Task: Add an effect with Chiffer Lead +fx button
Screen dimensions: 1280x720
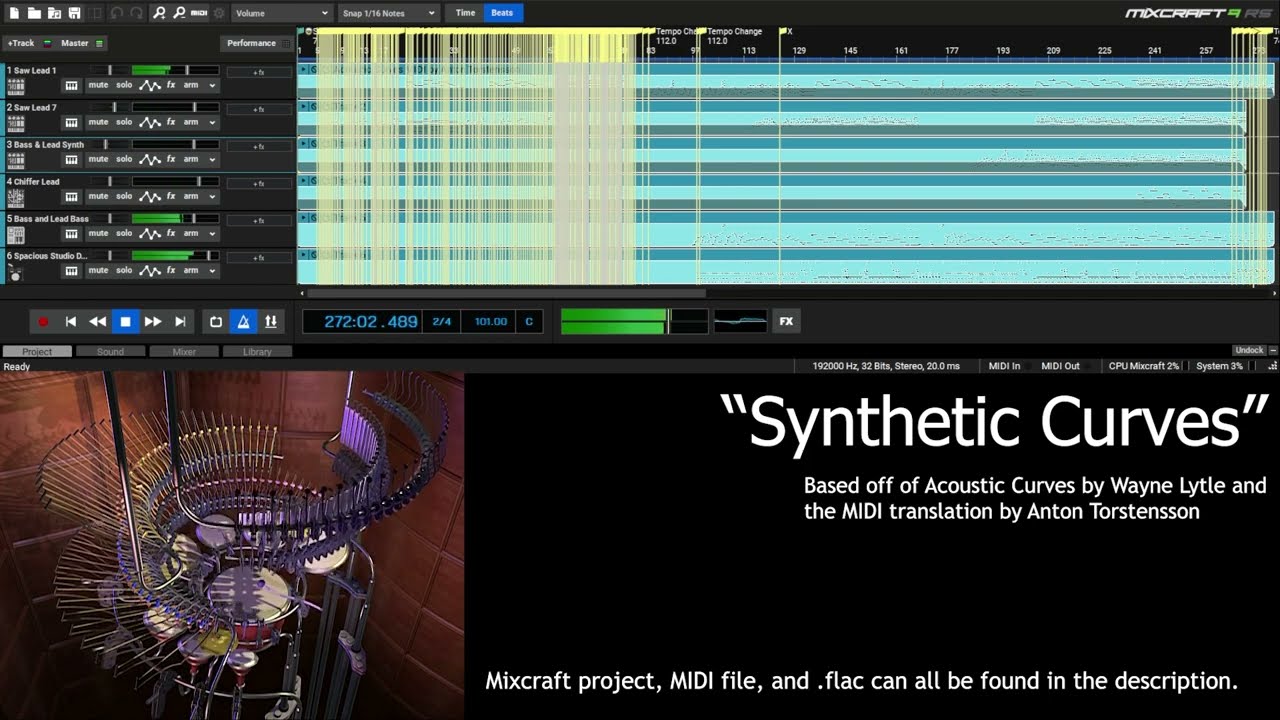Action: click(258, 183)
